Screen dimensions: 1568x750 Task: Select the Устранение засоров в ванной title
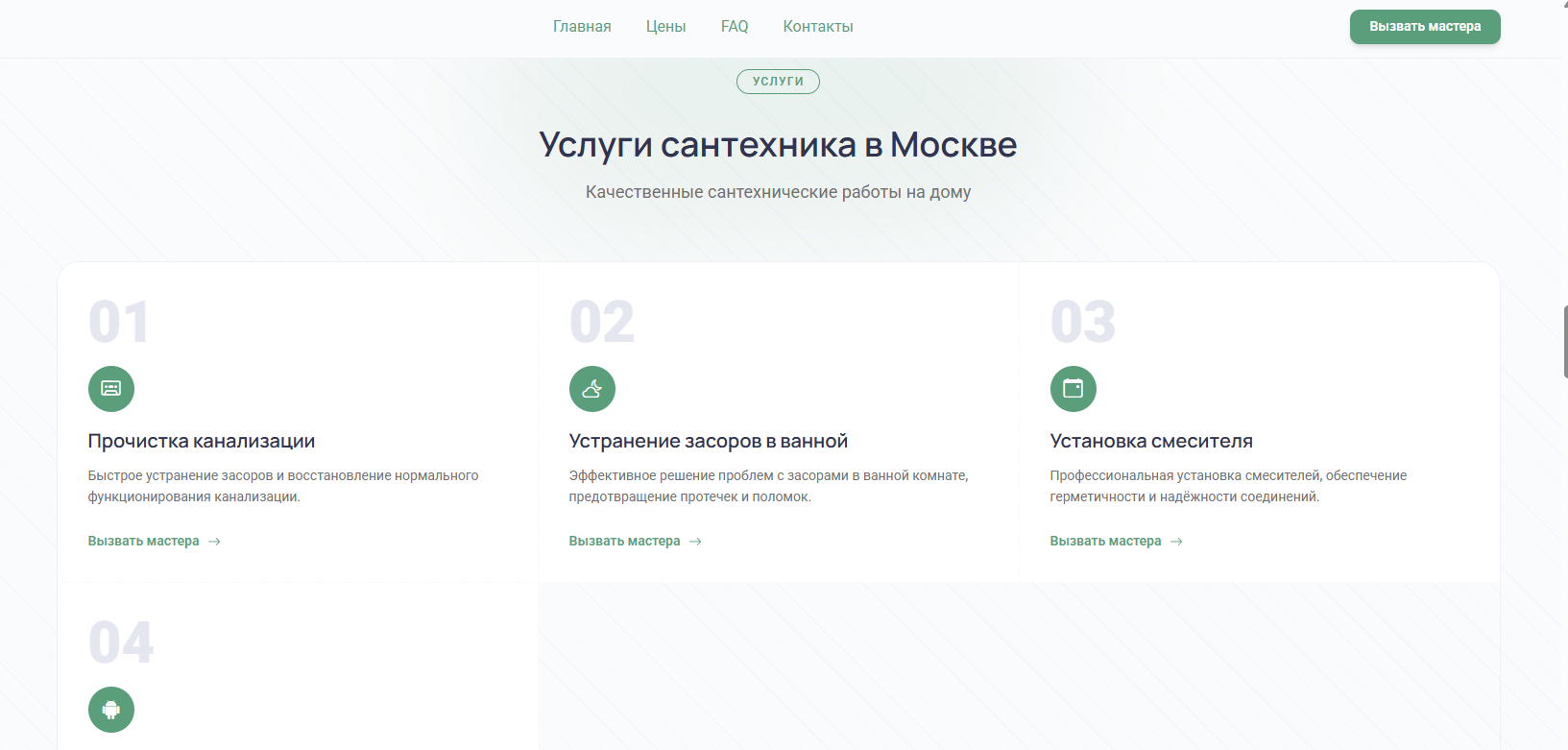point(709,441)
